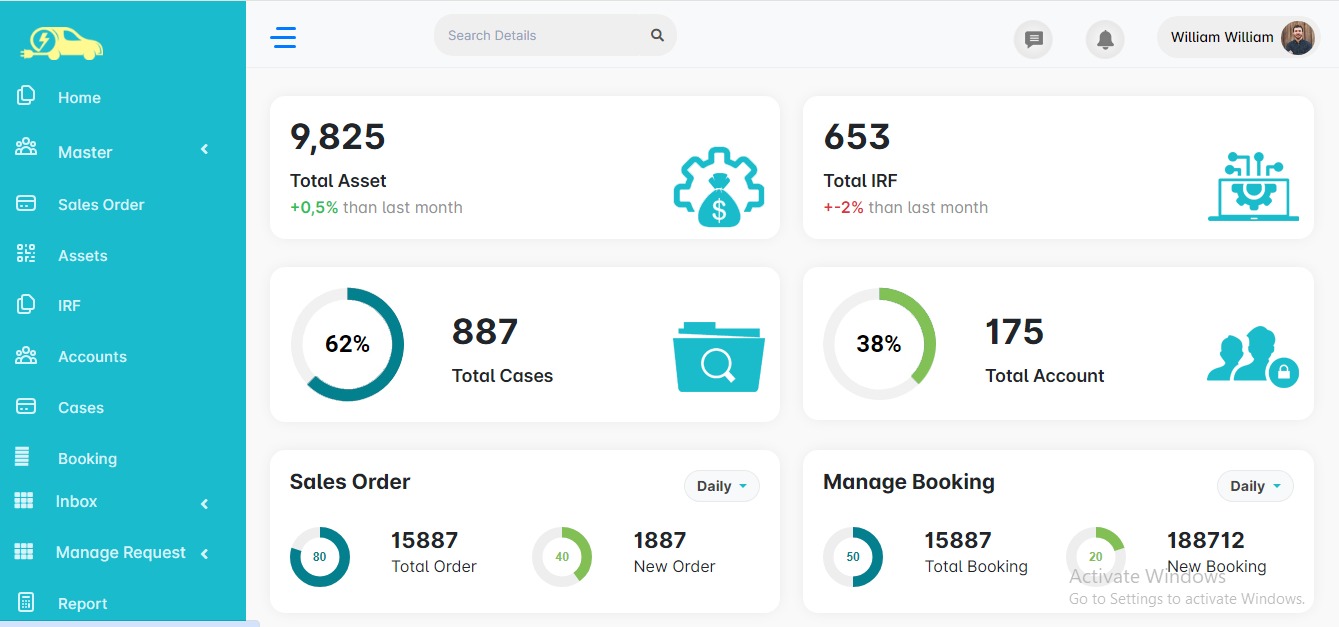Click the electric car logo
The height and width of the screenshot is (627, 1339).
(61, 42)
